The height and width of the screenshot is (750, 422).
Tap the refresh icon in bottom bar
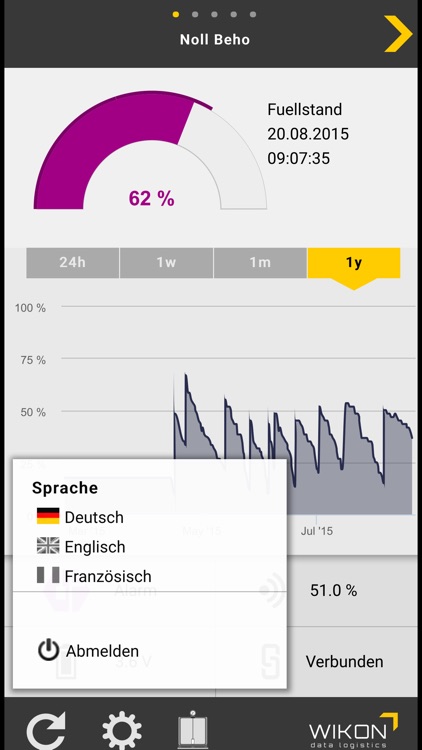tap(46, 731)
